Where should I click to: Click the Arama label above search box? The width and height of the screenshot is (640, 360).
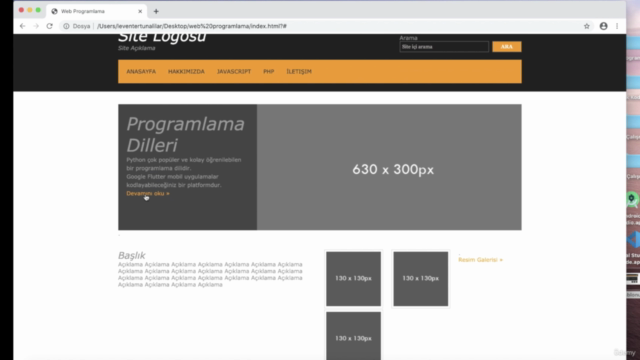(408, 38)
